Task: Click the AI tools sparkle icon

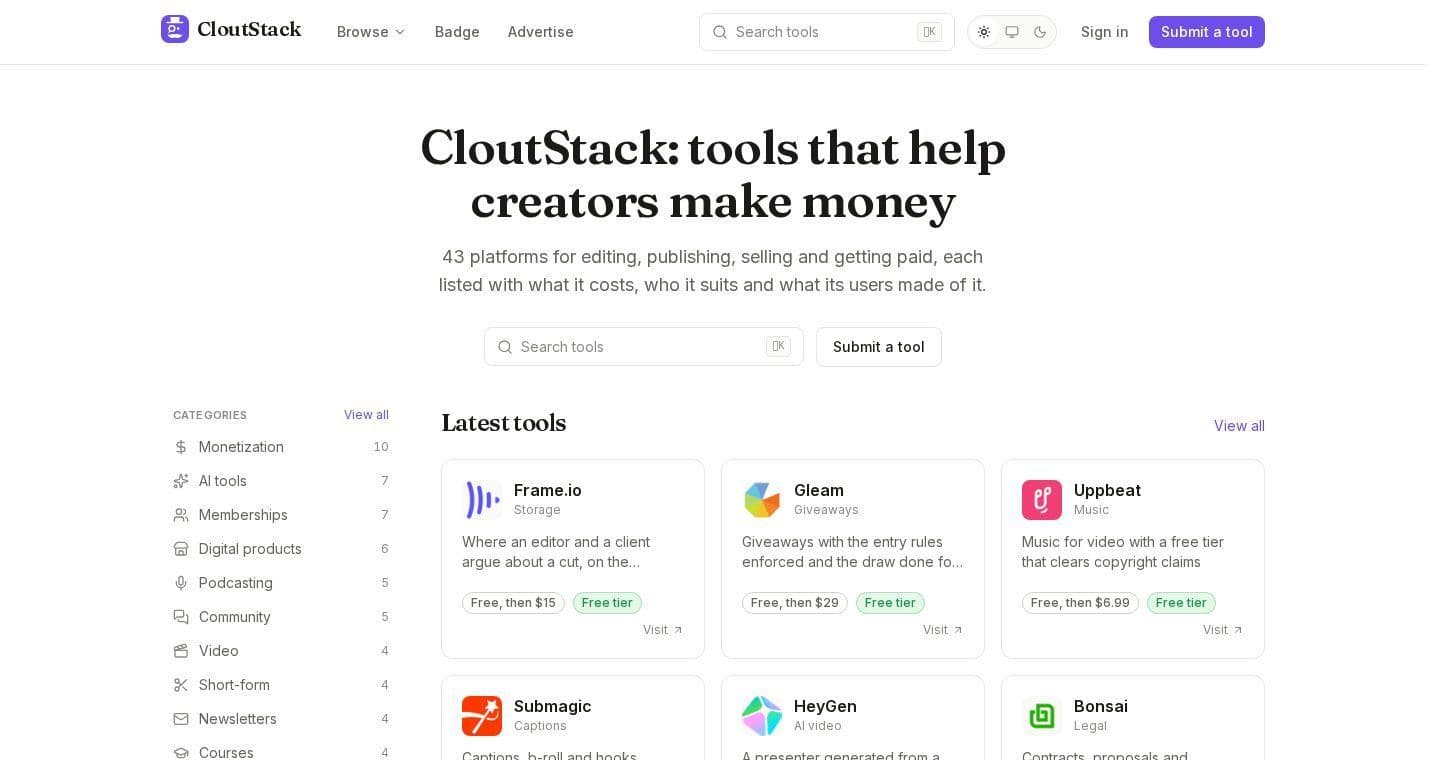Action: tap(181, 481)
